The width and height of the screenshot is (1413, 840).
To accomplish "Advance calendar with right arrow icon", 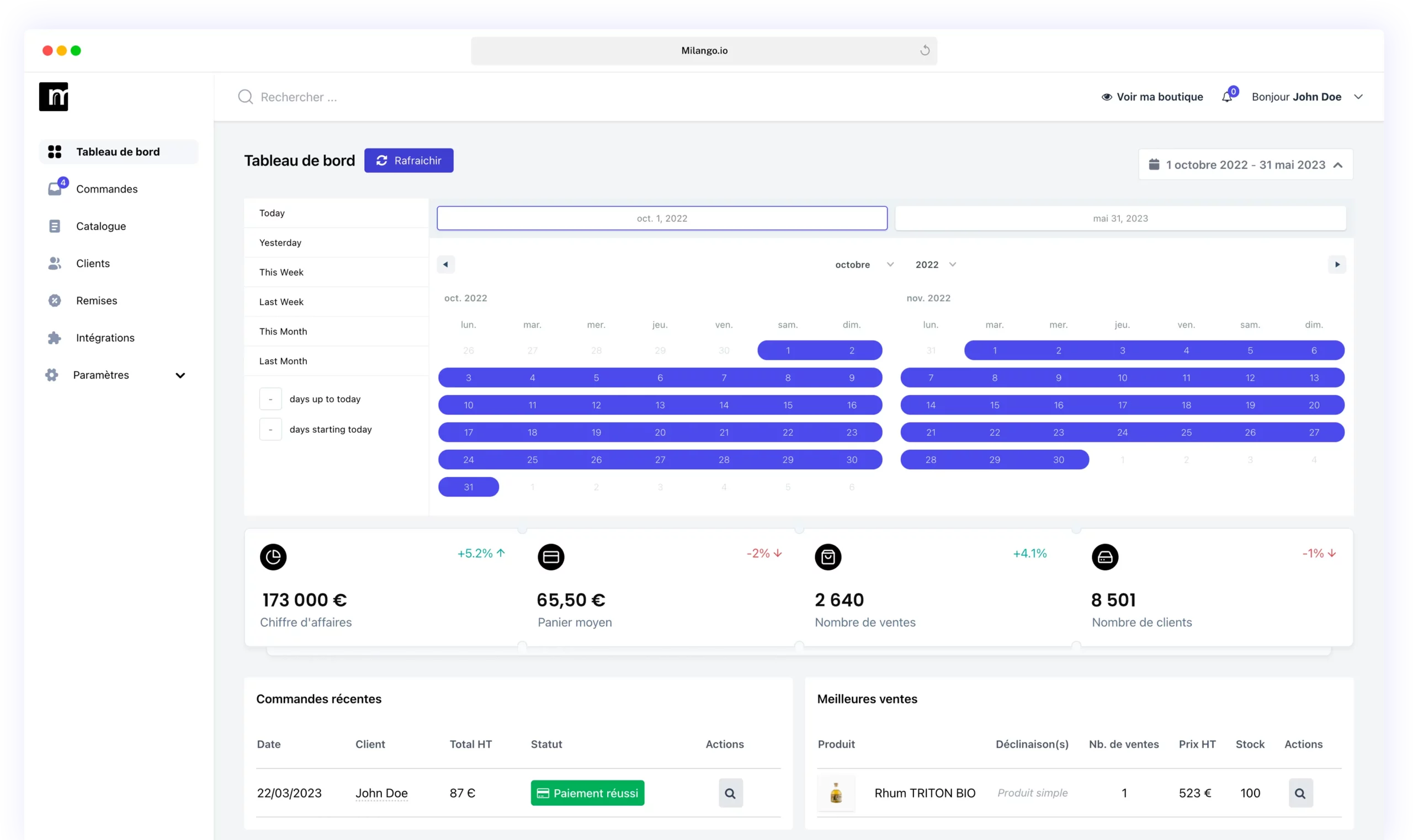I will pyautogui.click(x=1337, y=264).
